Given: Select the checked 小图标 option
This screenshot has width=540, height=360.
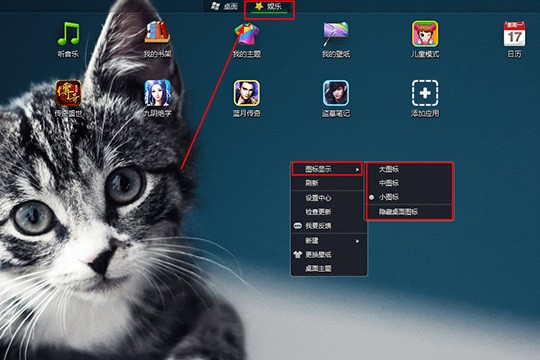Looking at the screenshot, I should (409, 197).
